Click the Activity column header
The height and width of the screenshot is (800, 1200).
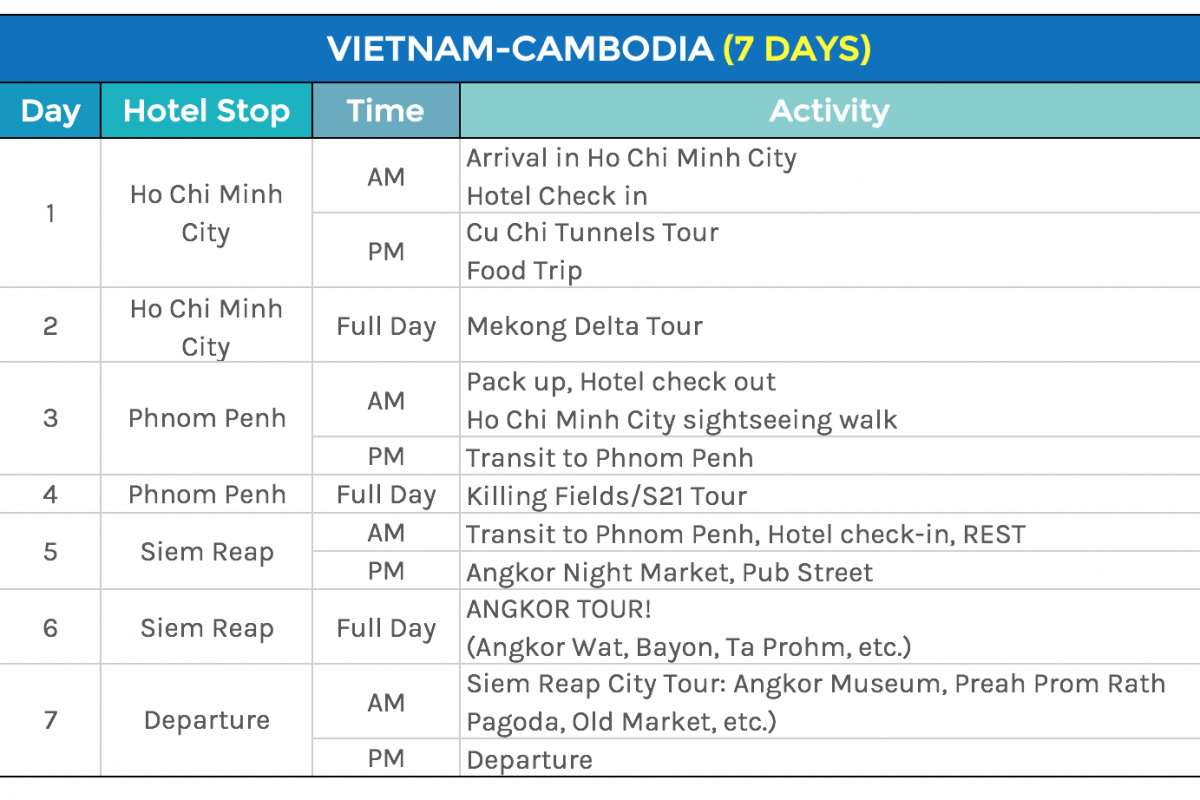coord(829,111)
